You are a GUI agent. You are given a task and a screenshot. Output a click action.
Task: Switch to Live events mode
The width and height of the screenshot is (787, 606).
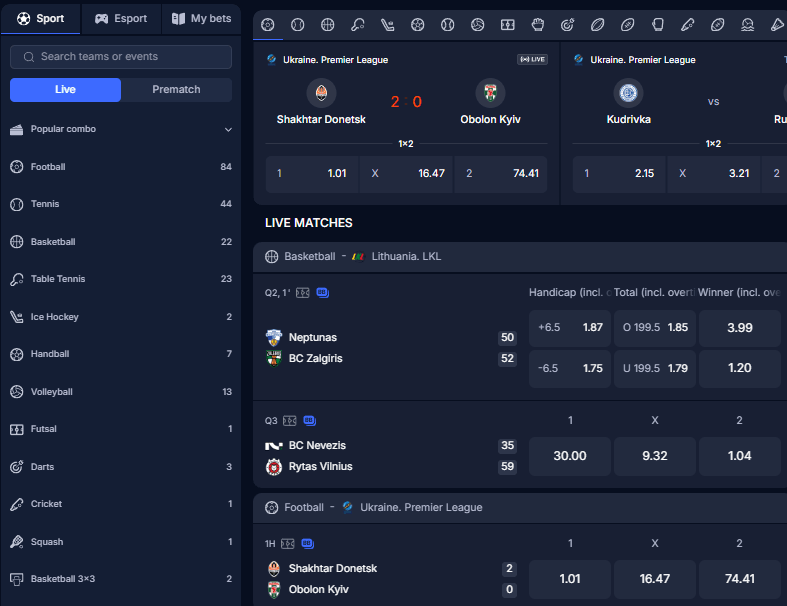[65, 89]
